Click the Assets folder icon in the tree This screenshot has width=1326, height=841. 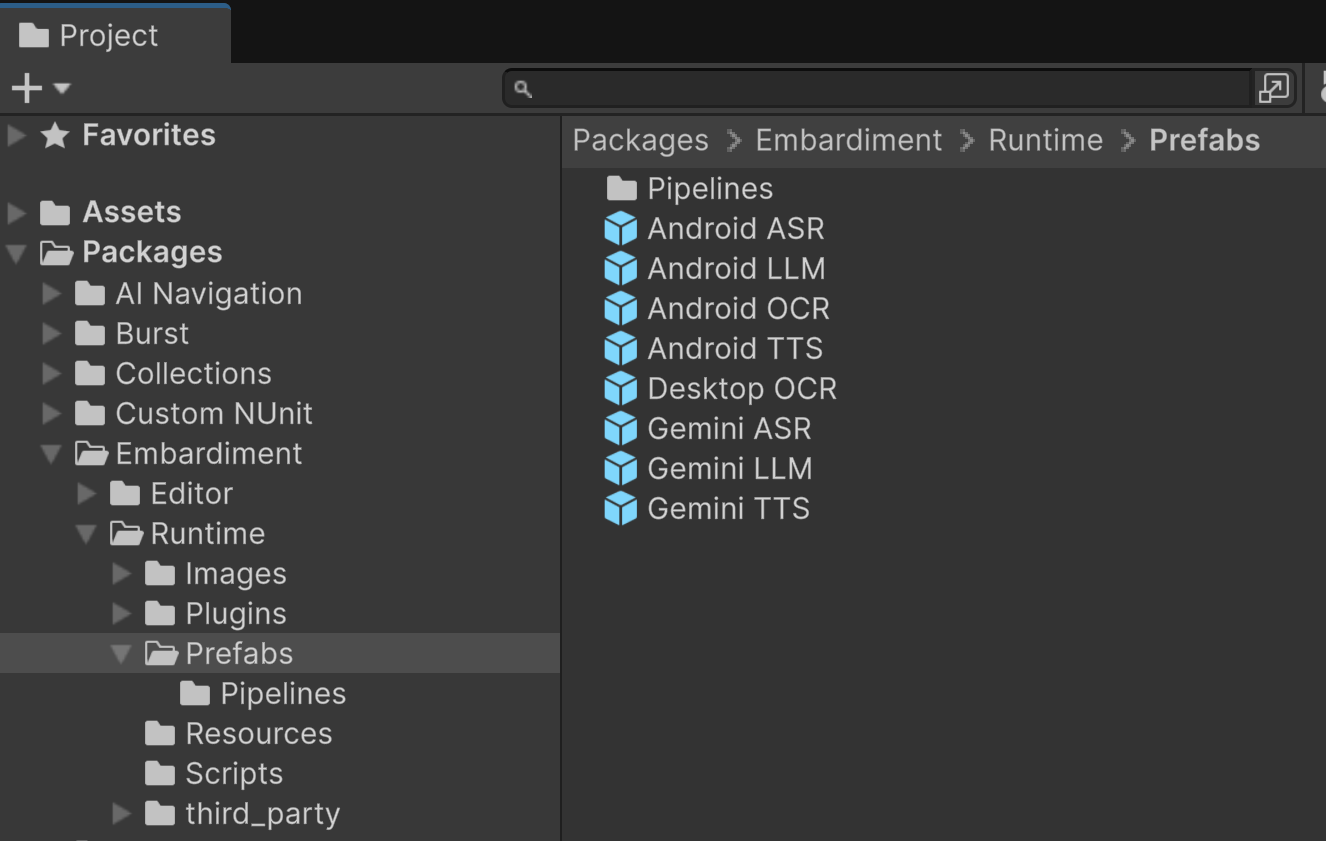coord(55,213)
